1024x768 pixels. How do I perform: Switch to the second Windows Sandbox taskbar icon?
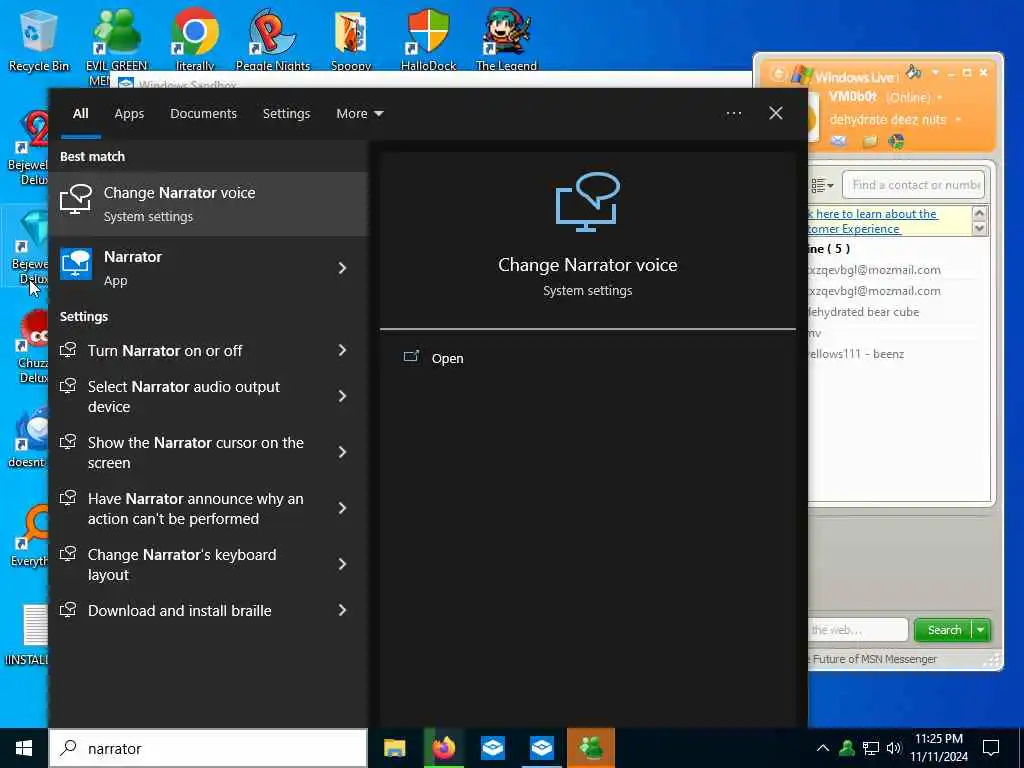(x=541, y=748)
